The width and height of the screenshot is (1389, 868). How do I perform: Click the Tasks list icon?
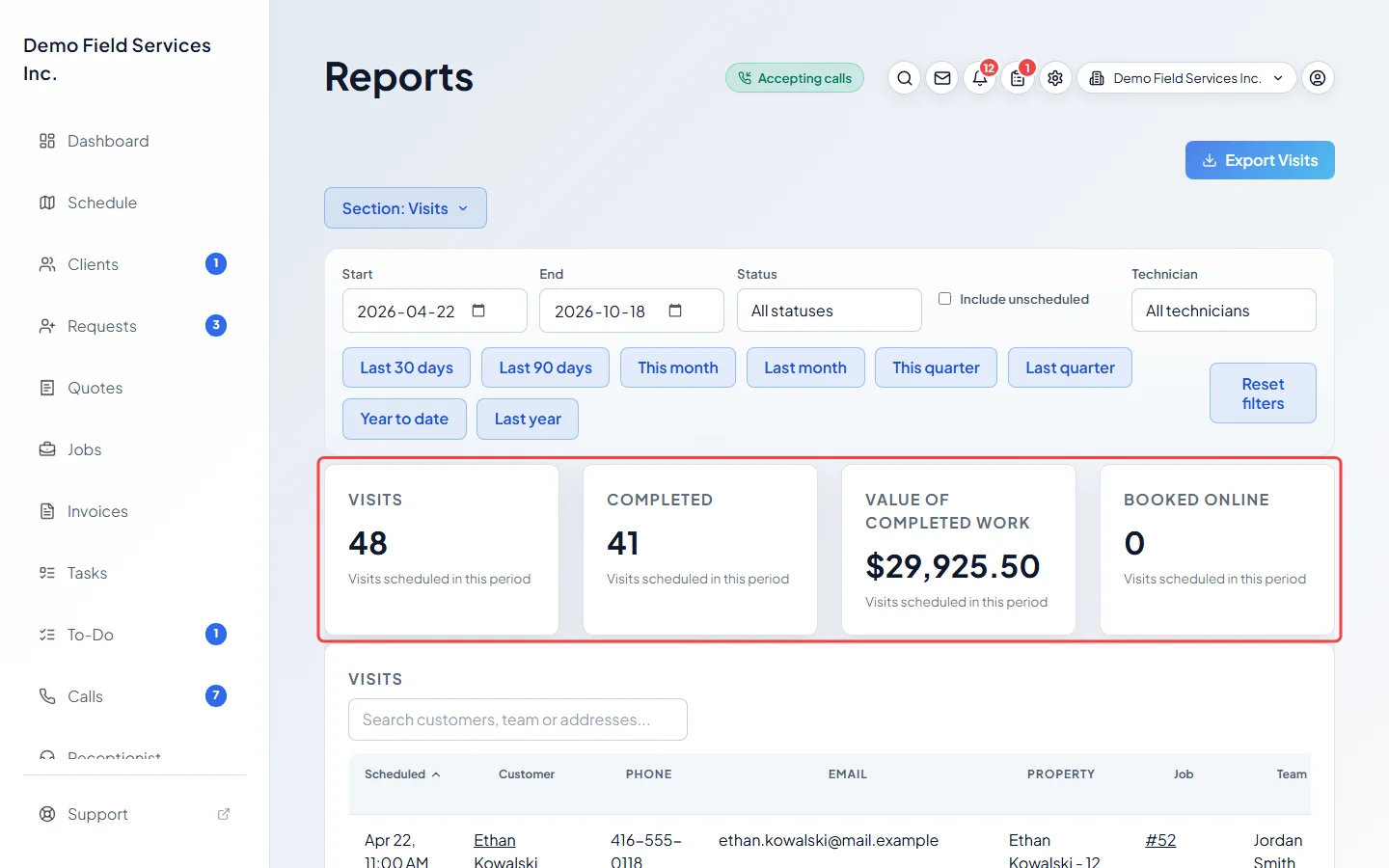(47, 573)
